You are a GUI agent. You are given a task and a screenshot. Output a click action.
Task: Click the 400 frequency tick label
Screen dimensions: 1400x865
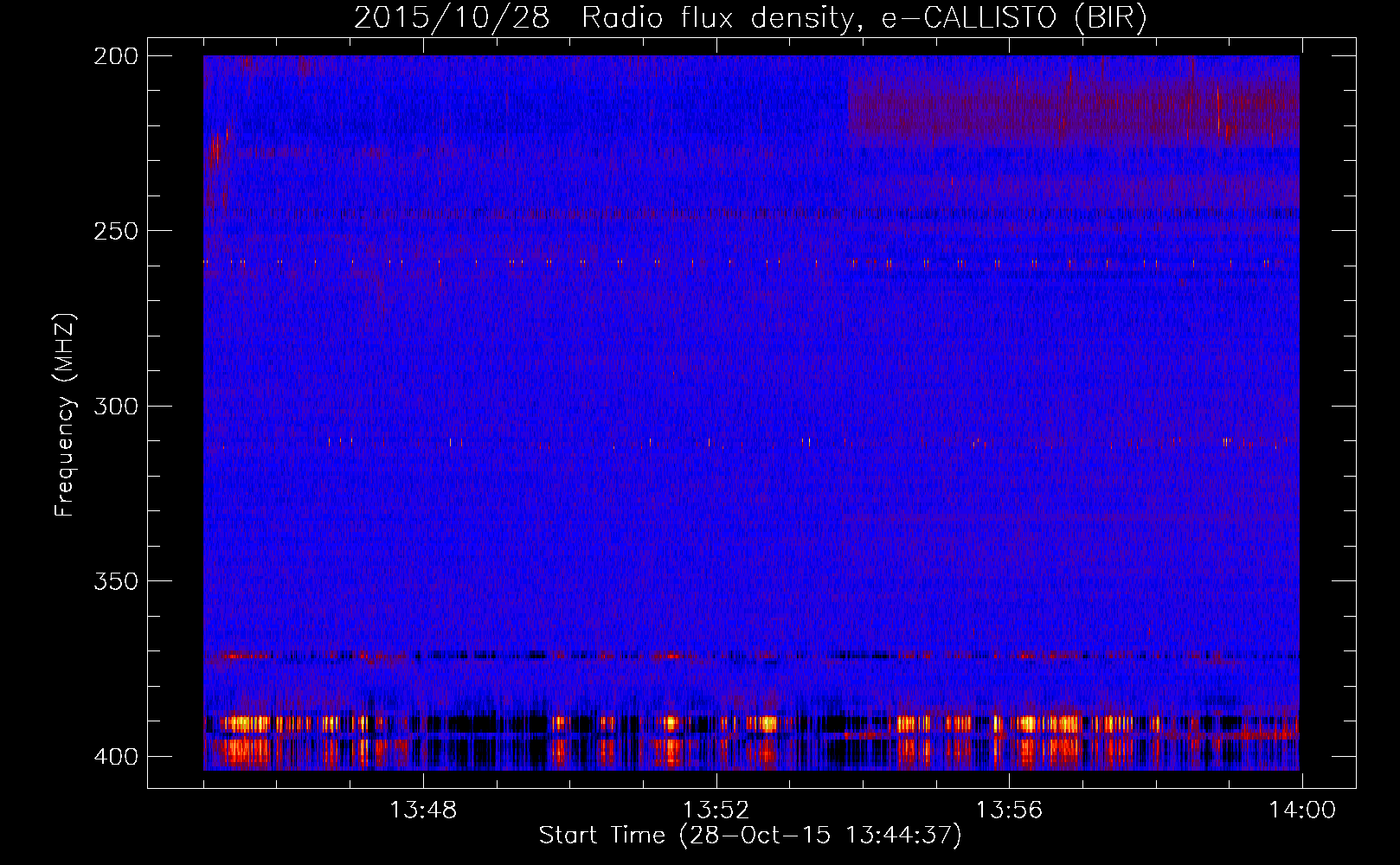tap(115, 757)
